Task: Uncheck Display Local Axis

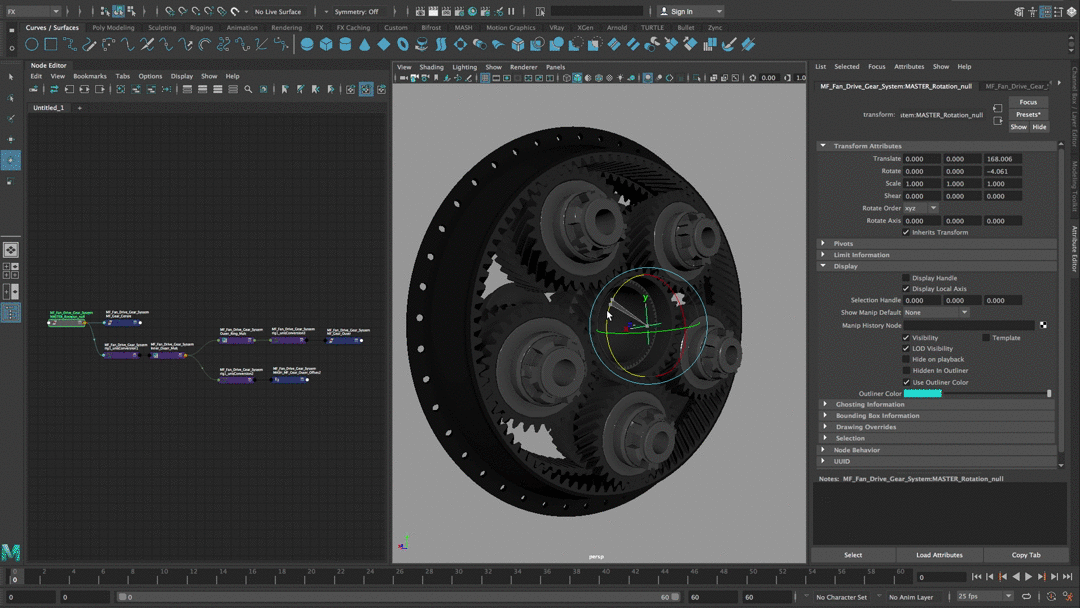Action: click(906, 289)
